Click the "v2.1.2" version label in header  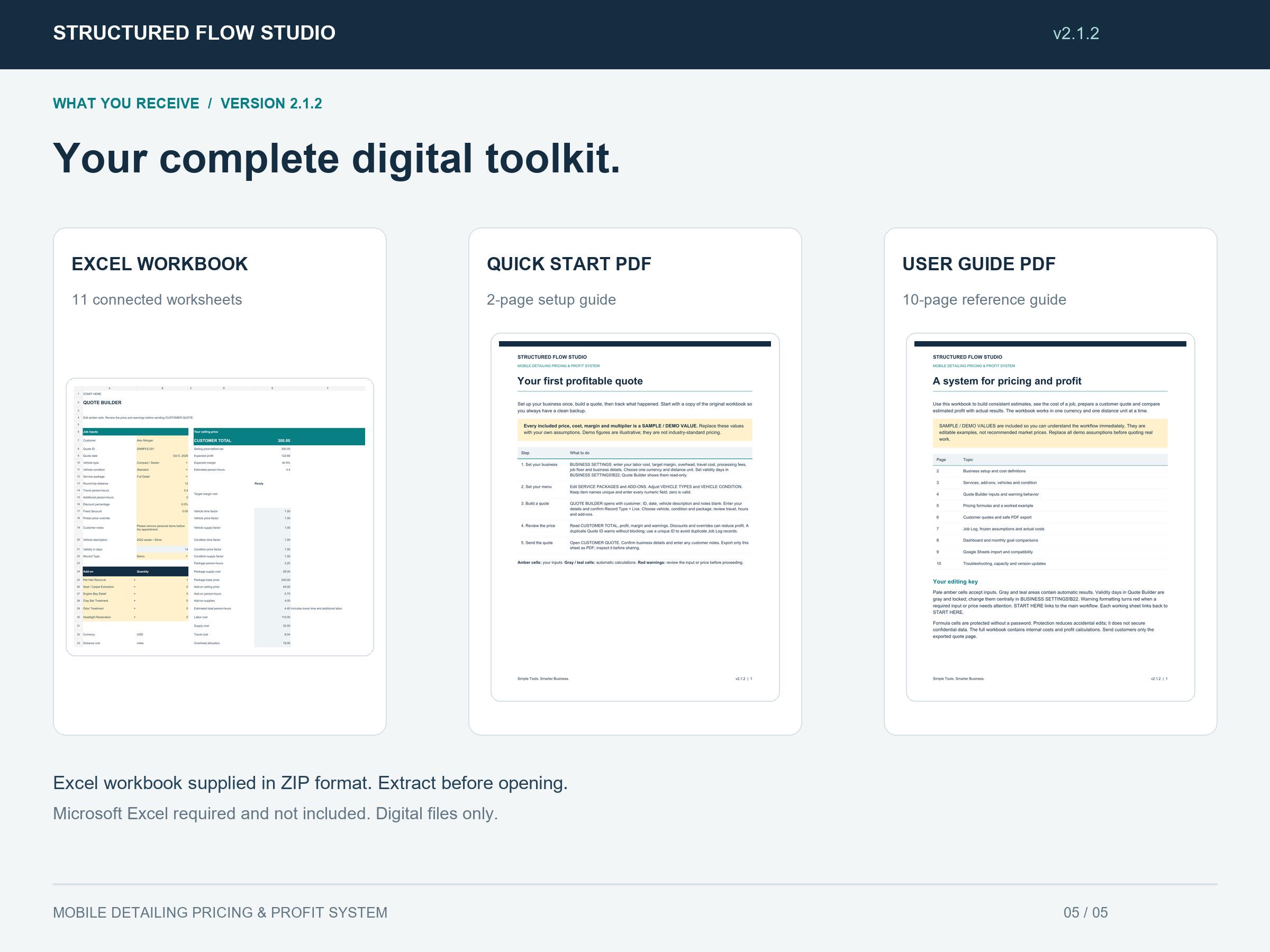click(1076, 33)
